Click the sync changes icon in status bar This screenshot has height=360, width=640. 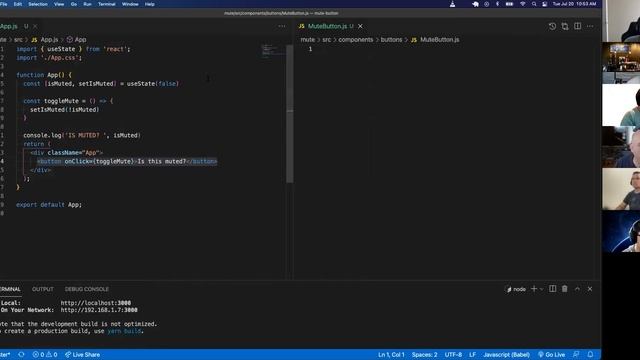click(x=21, y=354)
